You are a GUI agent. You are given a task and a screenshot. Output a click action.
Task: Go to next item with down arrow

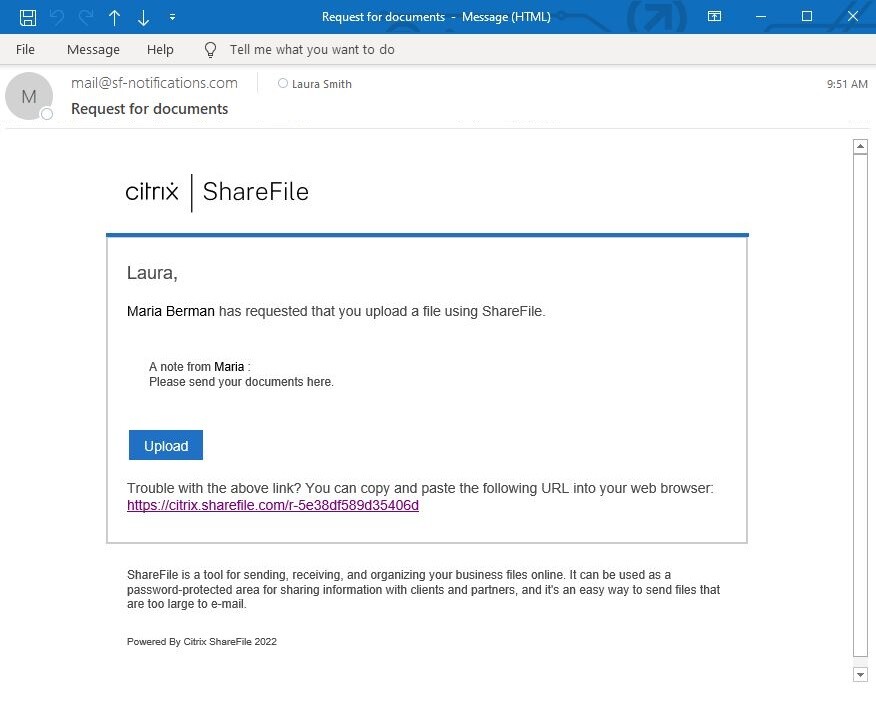tap(143, 17)
